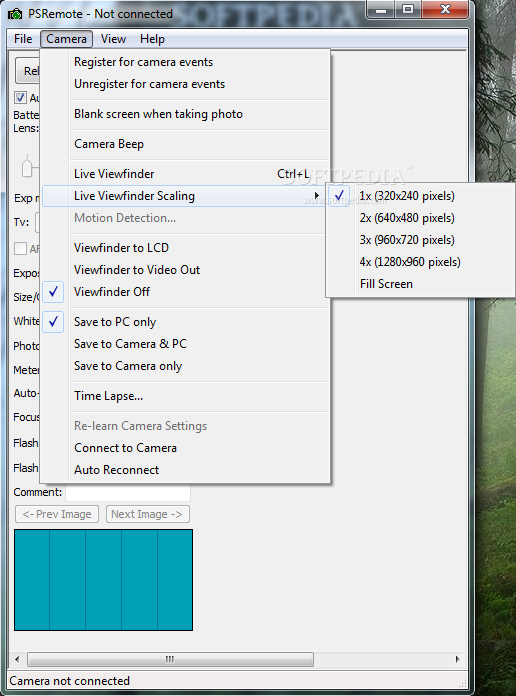Select Save to Camera only
516x696 pixels.
[x=186, y=366]
